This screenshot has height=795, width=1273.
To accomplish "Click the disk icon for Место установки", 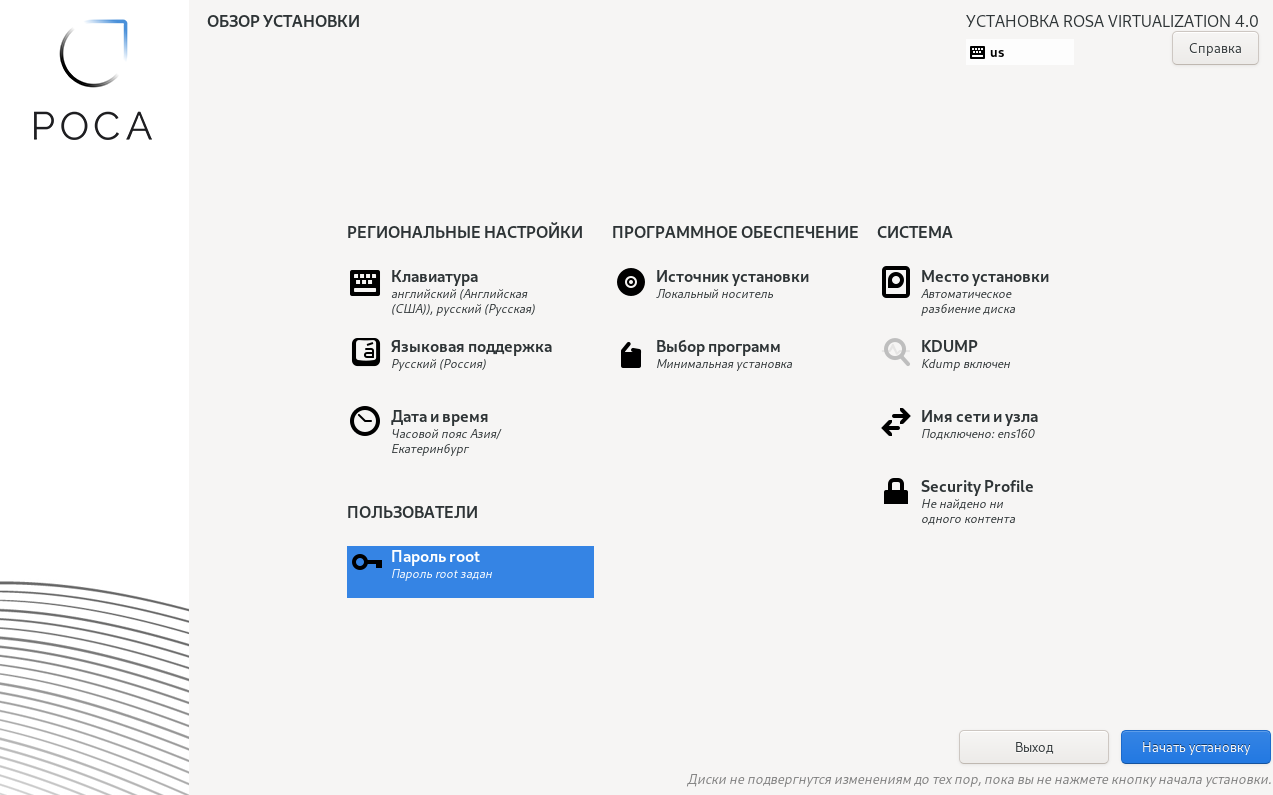I will point(896,282).
